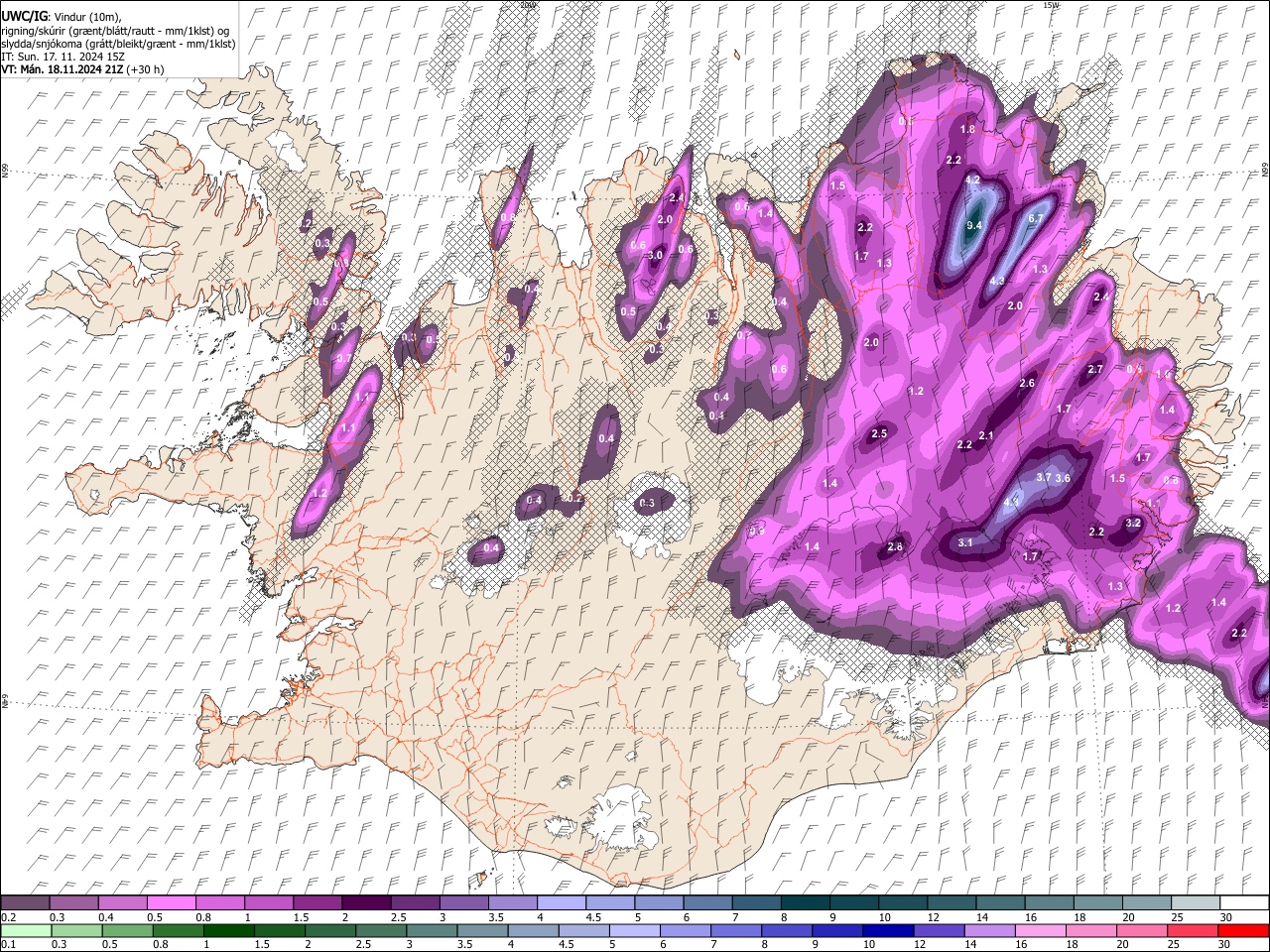Click the 3.2 map value
Screen dimensions: 1270x952
[x=1133, y=522]
